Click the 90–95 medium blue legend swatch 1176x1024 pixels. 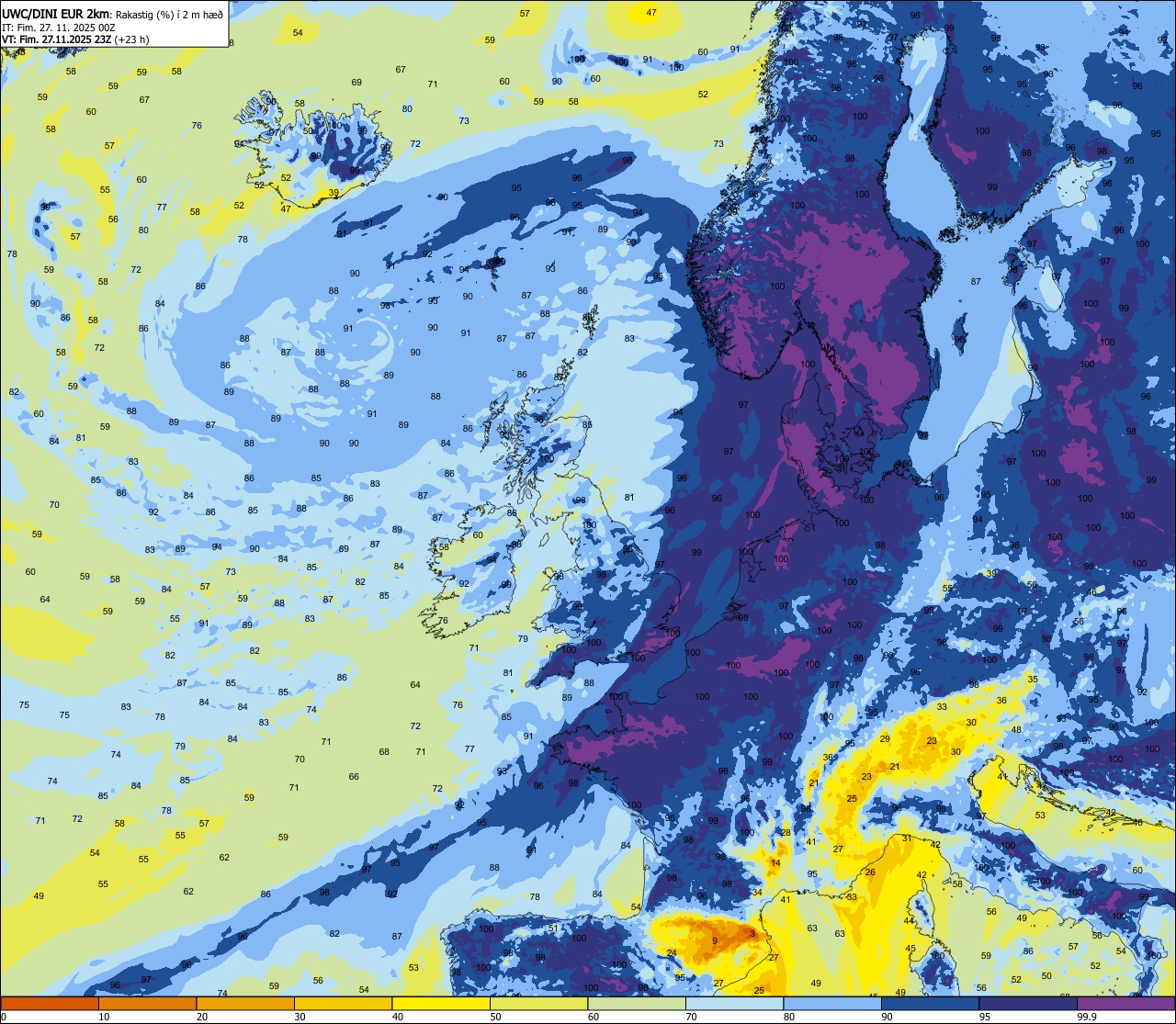pos(930,1003)
